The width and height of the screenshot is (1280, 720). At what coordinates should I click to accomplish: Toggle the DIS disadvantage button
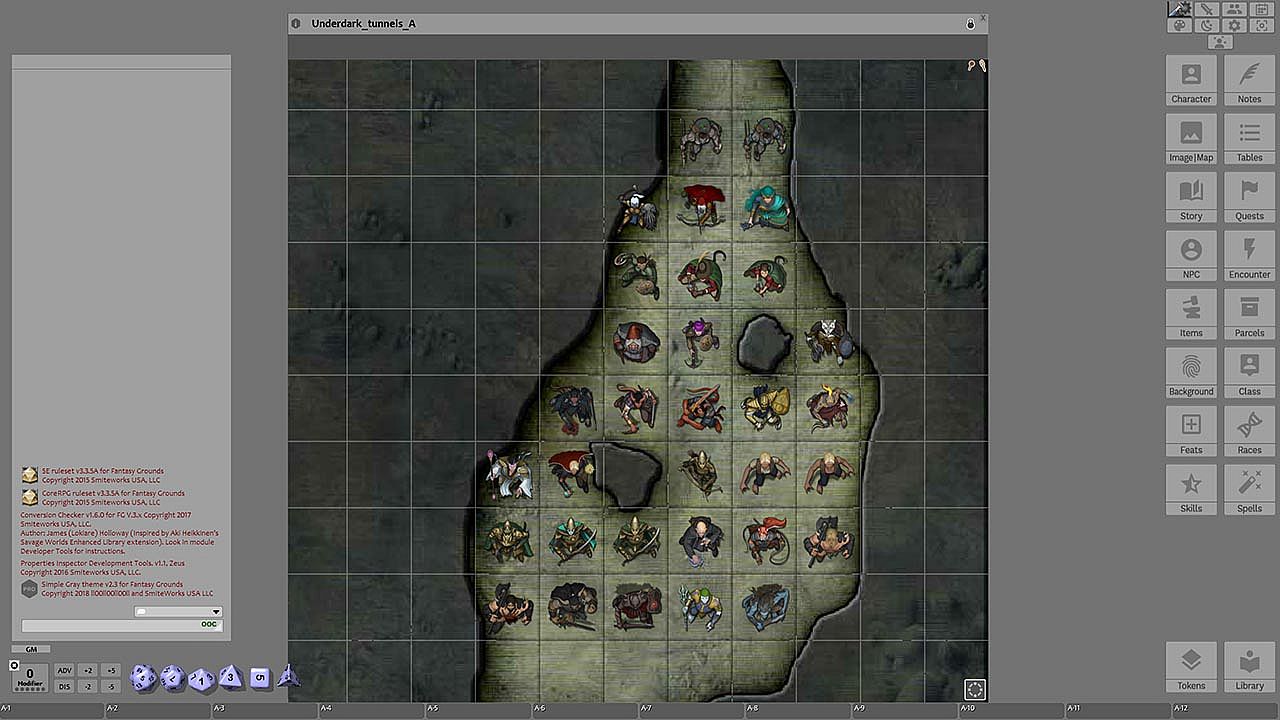click(x=65, y=686)
